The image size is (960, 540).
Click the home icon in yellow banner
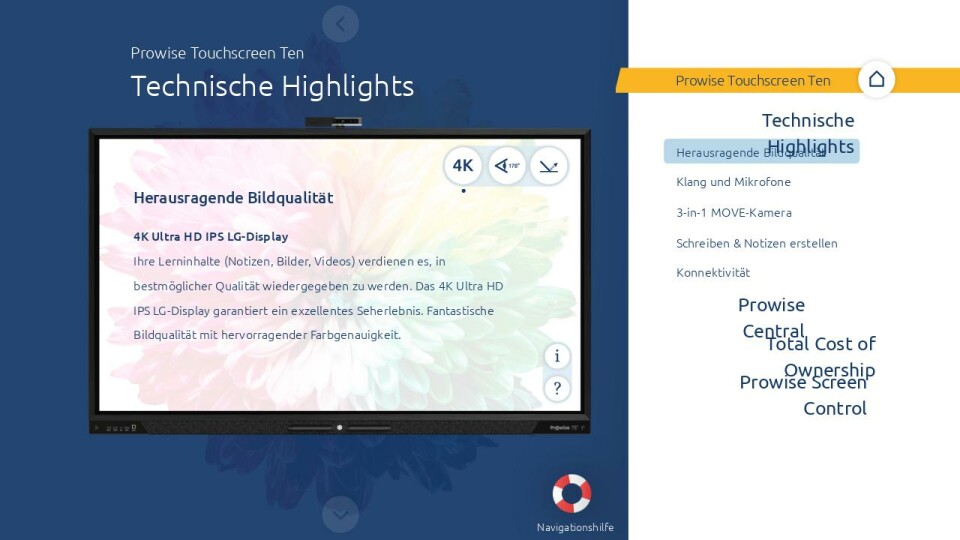click(x=876, y=79)
